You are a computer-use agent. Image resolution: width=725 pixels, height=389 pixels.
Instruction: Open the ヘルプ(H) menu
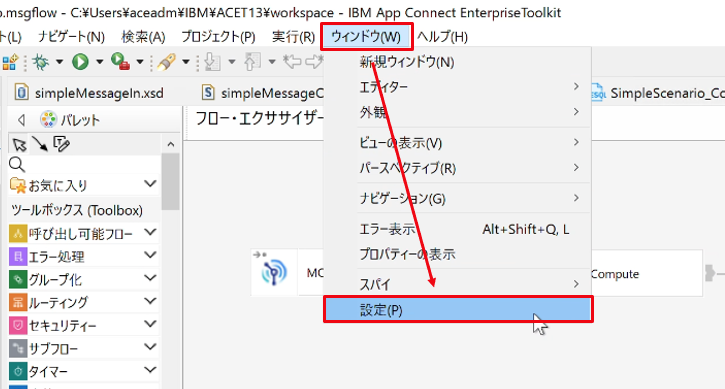click(442, 37)
